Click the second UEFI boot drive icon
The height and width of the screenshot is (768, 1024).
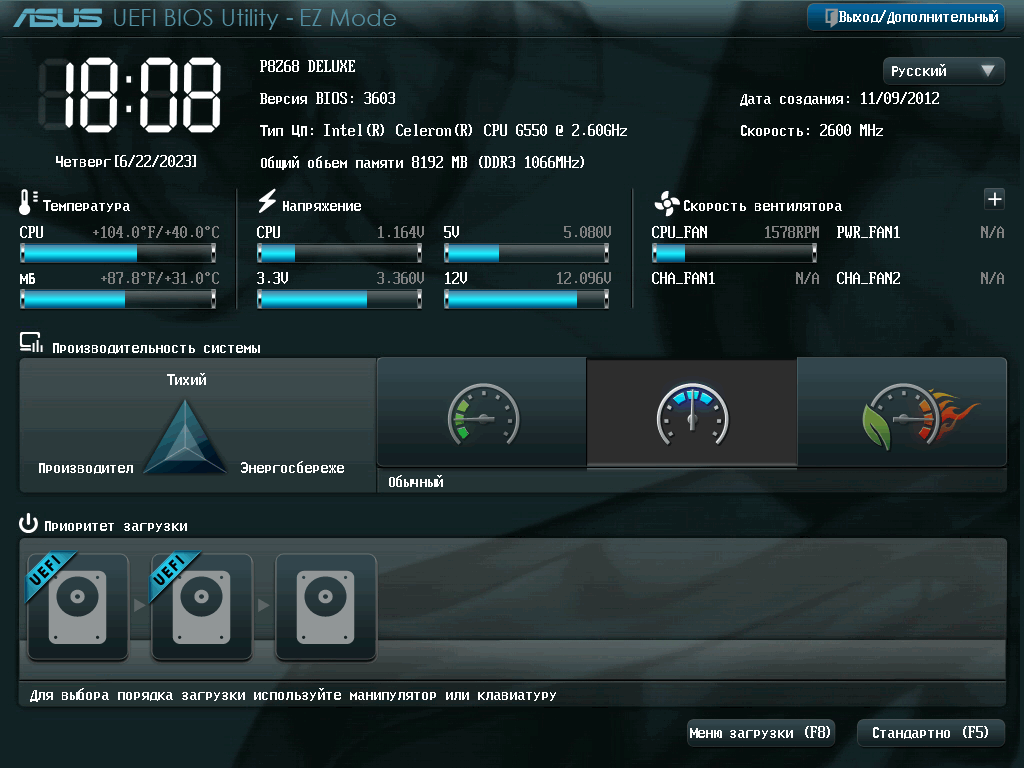click(x=202, y=607)
